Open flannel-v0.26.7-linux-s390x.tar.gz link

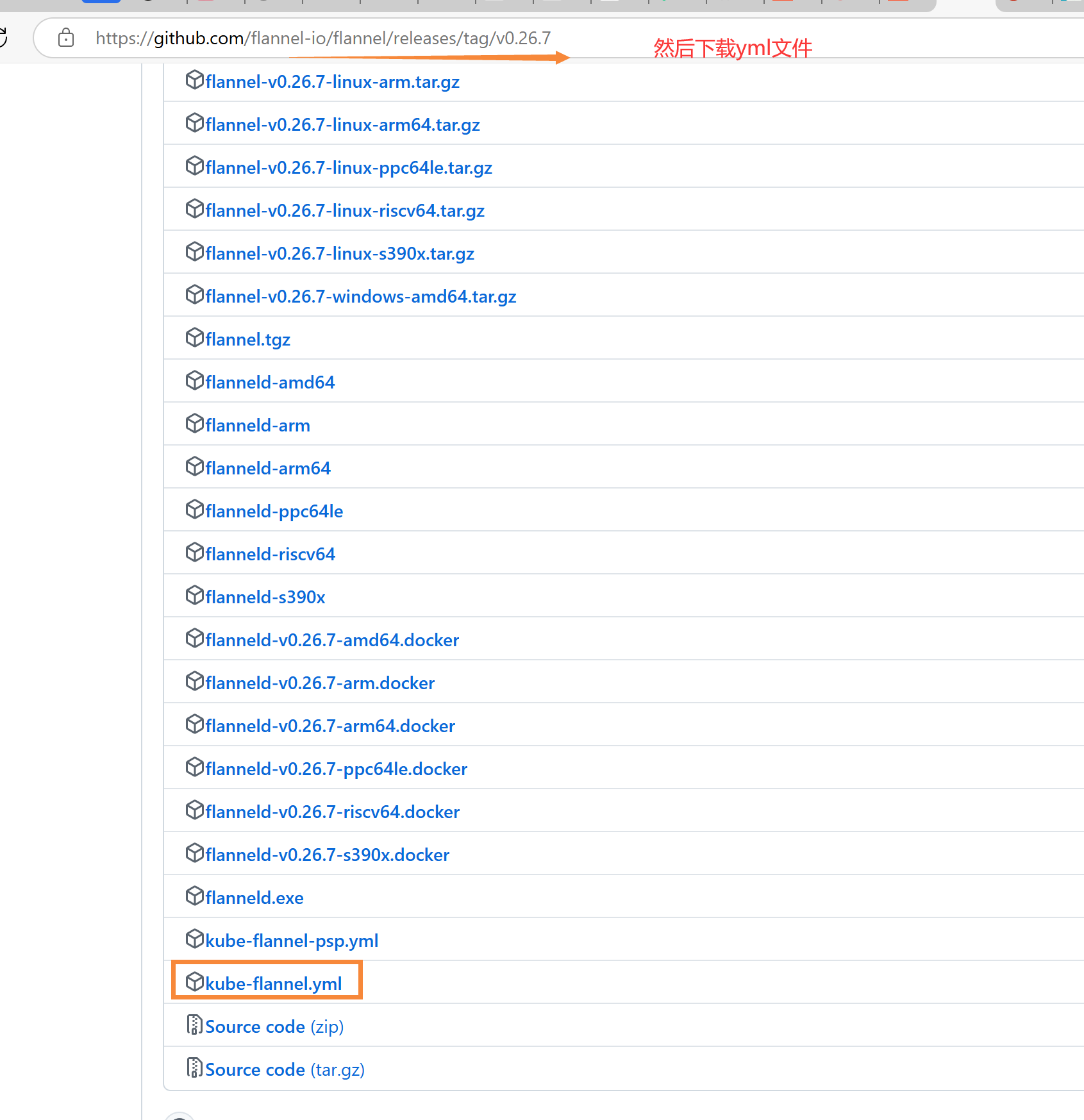[x=340, y=254]
